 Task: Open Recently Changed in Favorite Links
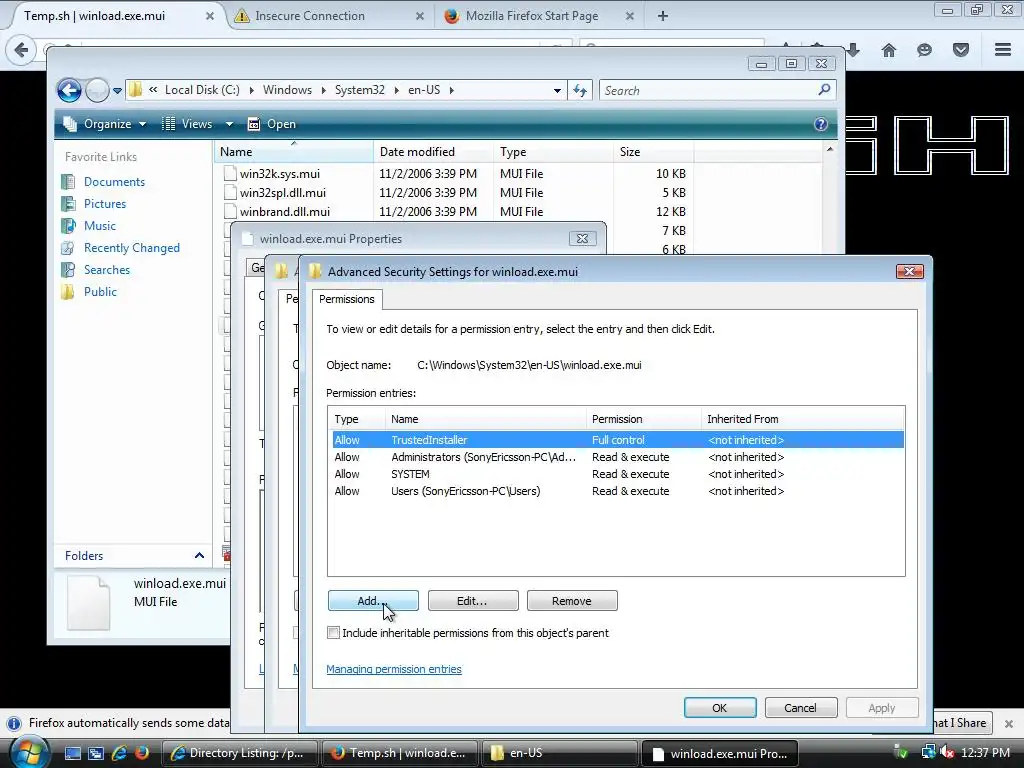[x=131, y=248]
